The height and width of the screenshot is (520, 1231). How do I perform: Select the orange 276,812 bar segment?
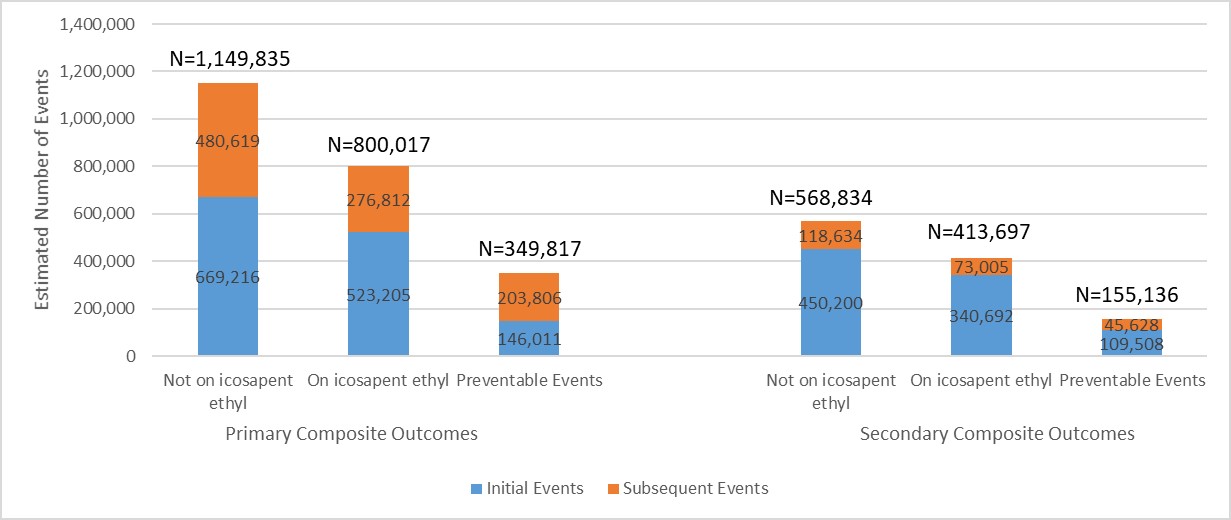[379, 199]
